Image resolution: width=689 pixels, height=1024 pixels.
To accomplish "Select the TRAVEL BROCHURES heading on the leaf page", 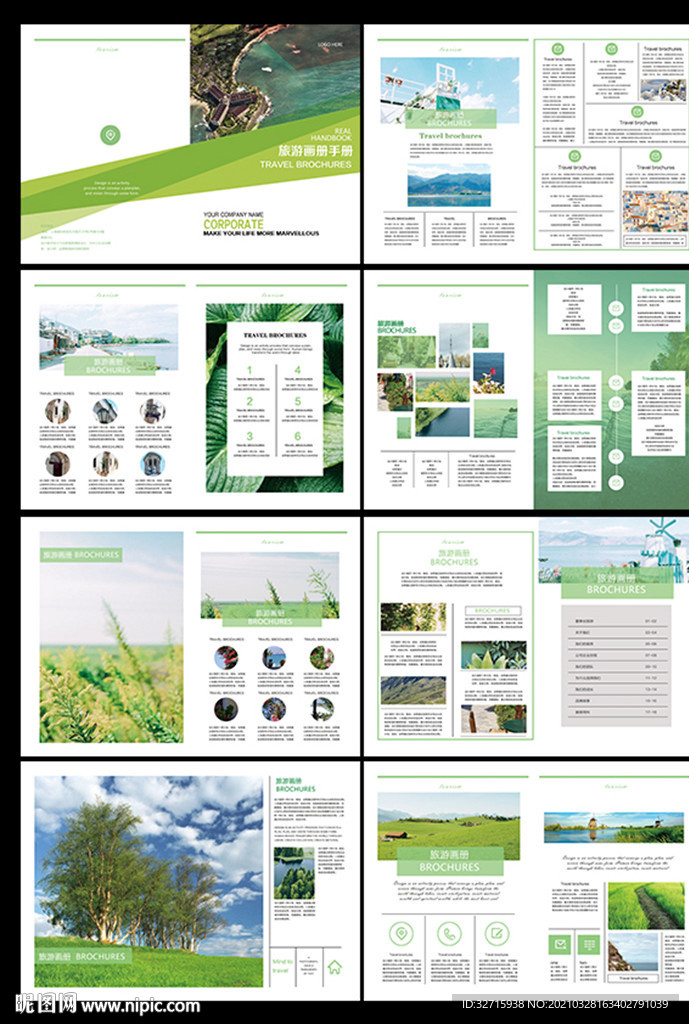I will (274, 335).
